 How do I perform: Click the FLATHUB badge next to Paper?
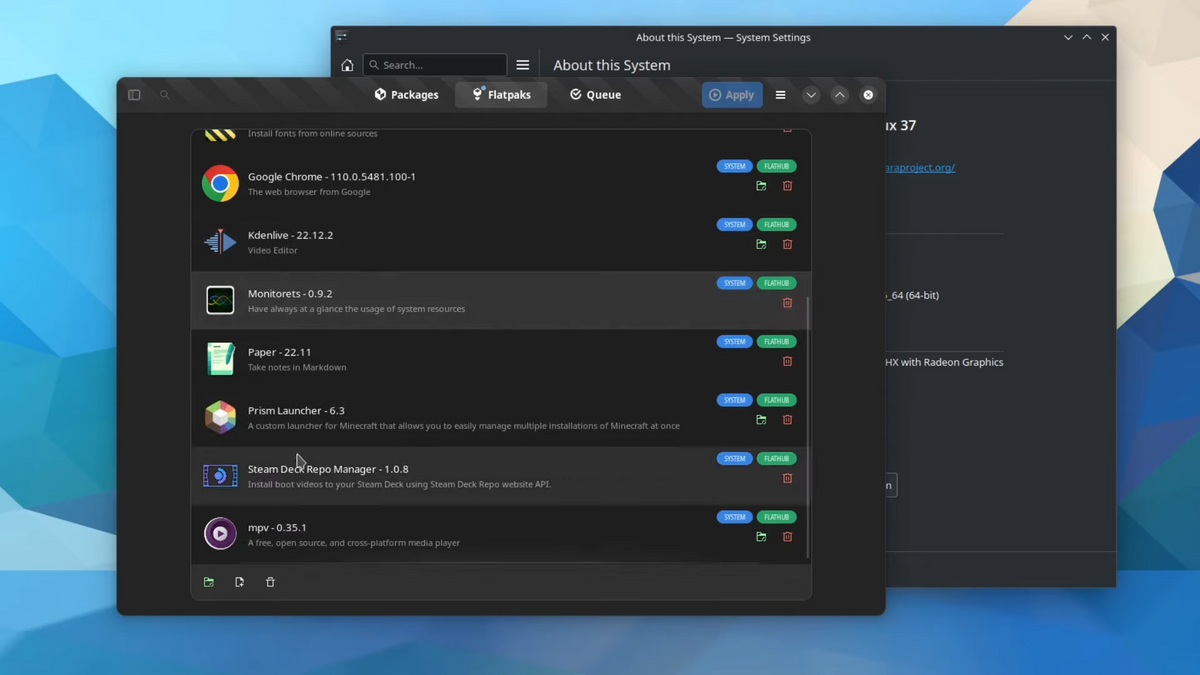pyautogui.click(x=777, y=341)
